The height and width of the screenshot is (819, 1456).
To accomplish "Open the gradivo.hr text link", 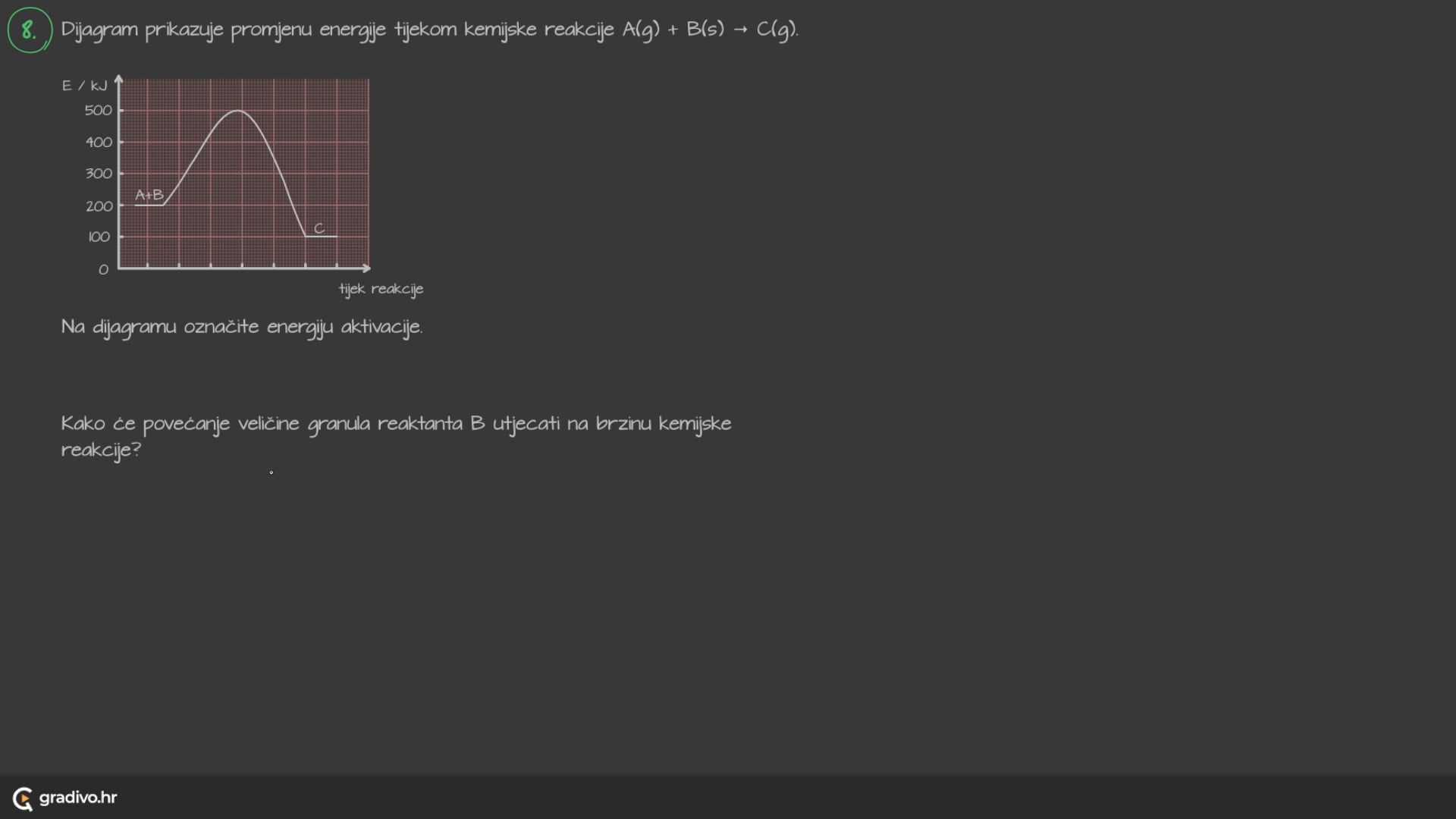I will coord(78,798).
